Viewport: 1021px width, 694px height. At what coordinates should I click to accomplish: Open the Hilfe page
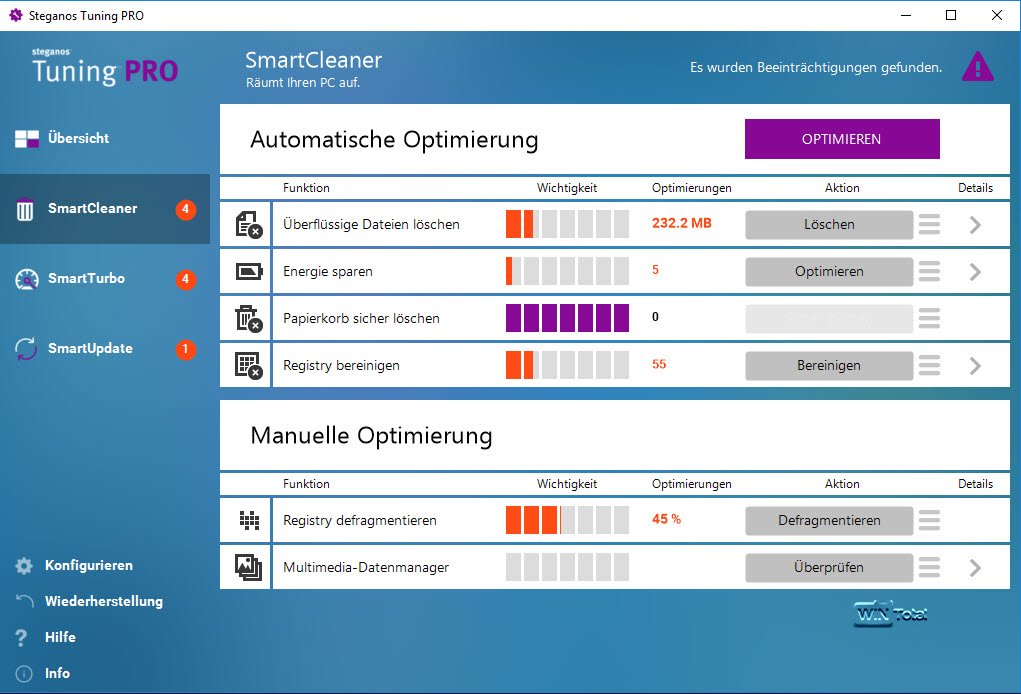pyautogui.click(x=60, y=637)
